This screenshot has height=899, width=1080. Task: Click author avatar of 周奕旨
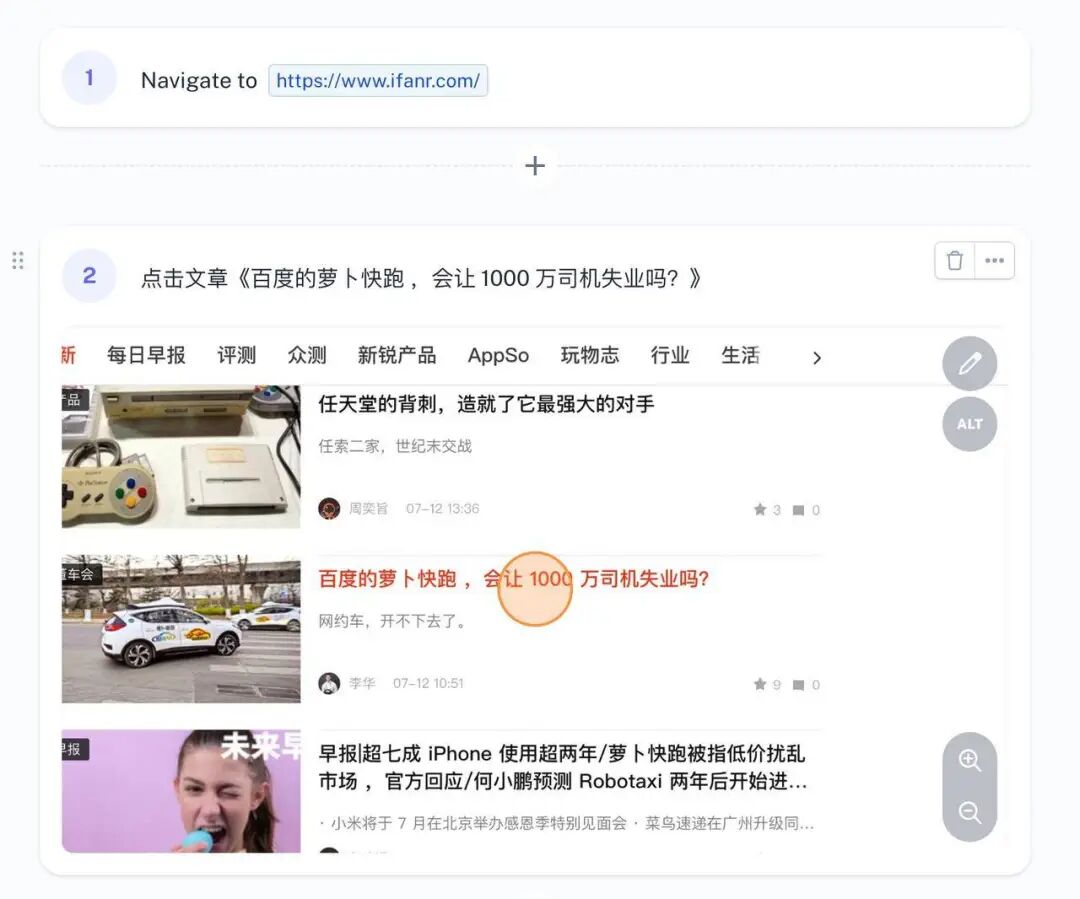click(329, 509)
